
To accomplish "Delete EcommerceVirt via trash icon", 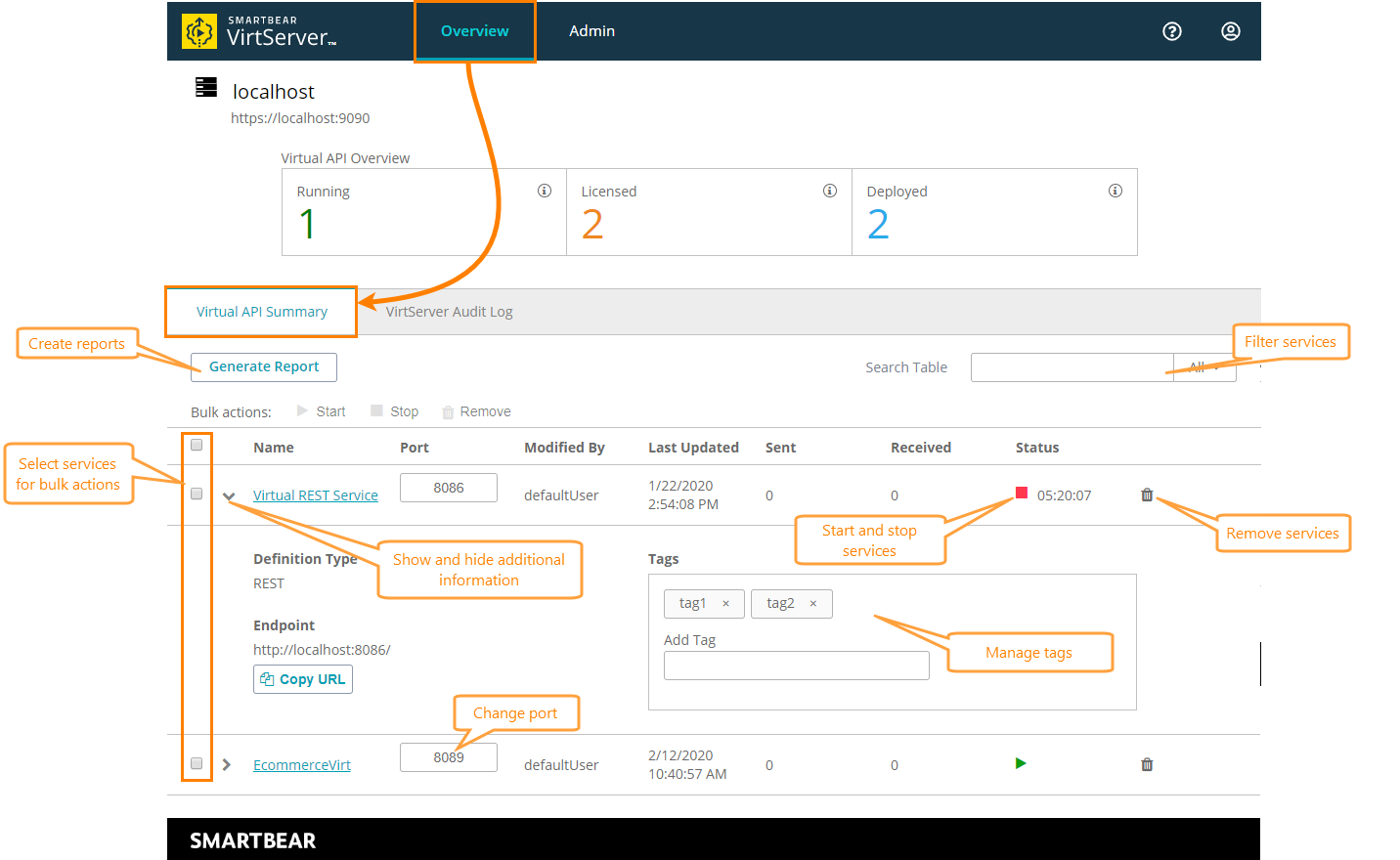I will click(1147, 764).
